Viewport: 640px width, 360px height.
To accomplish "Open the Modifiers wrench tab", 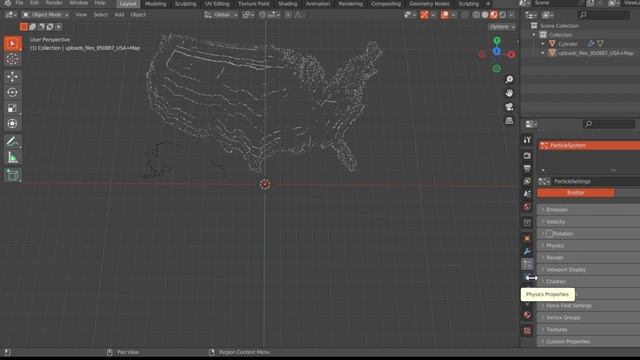I will click(x=527, y=251).
